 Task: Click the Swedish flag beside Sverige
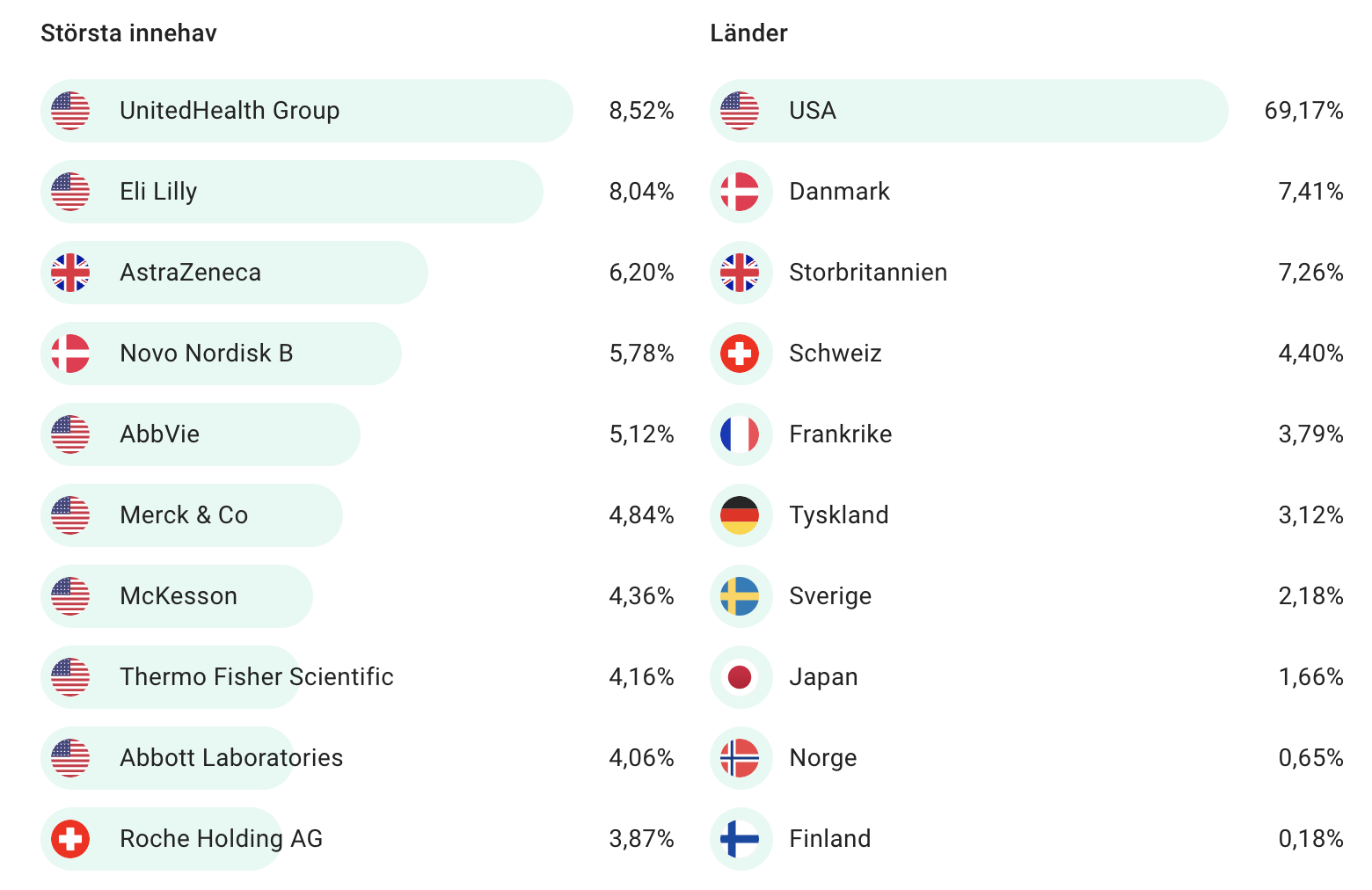coord(740,596)
